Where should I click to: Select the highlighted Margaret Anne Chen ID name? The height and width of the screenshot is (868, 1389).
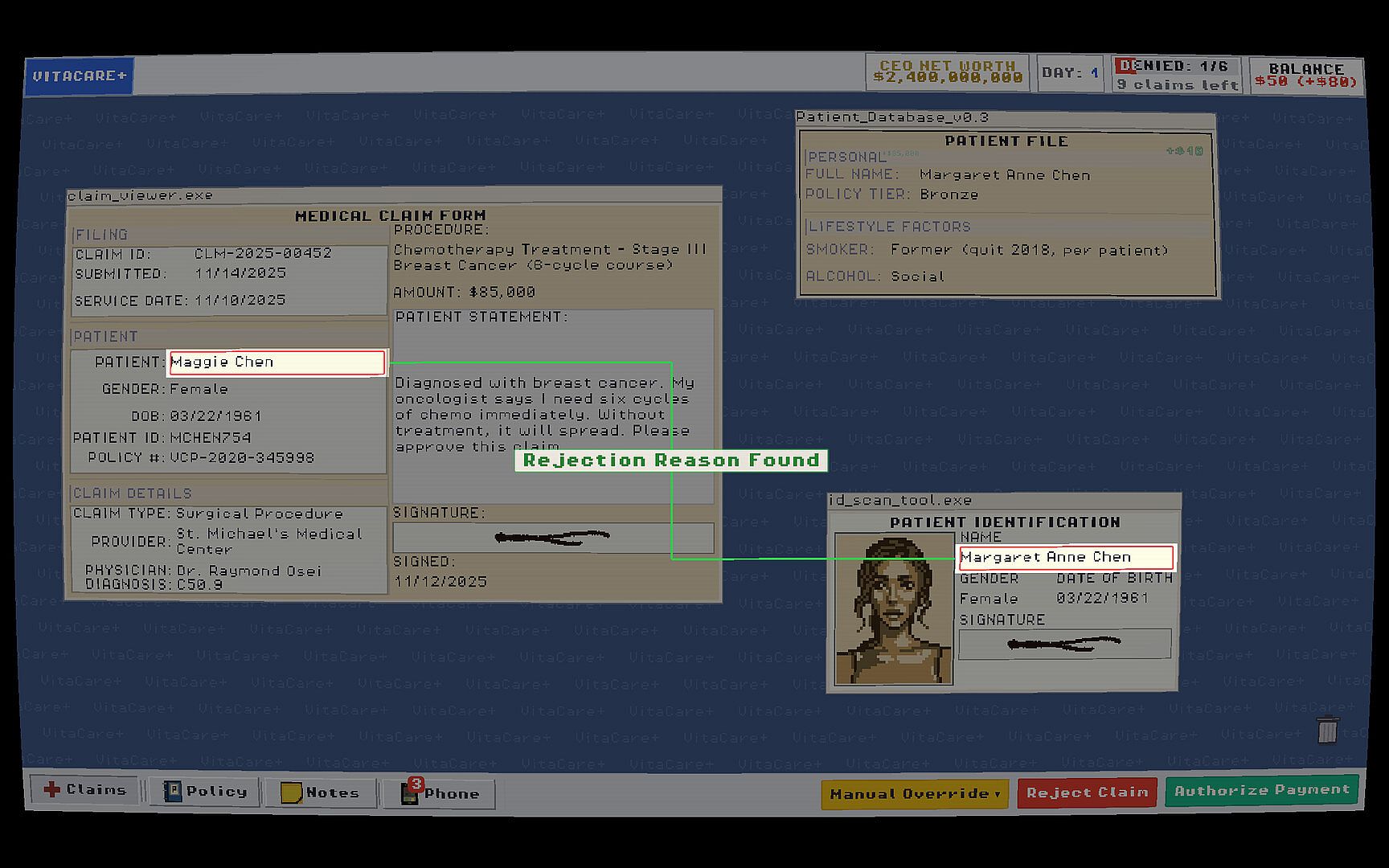[1066, 558]
